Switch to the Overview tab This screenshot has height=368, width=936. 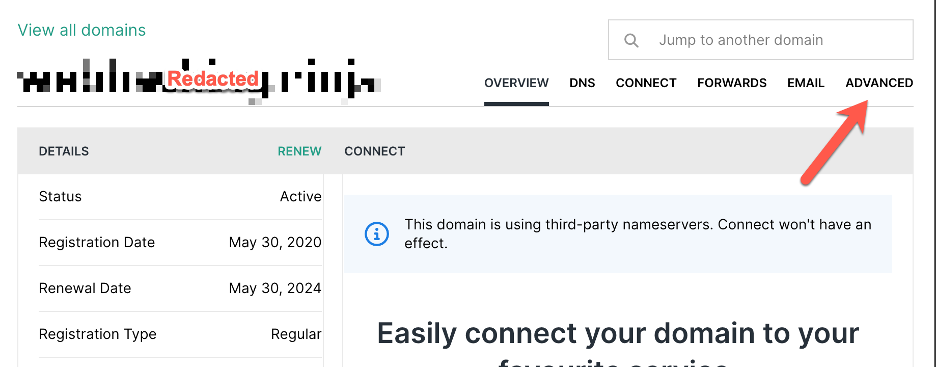click(x=516, y=83)
